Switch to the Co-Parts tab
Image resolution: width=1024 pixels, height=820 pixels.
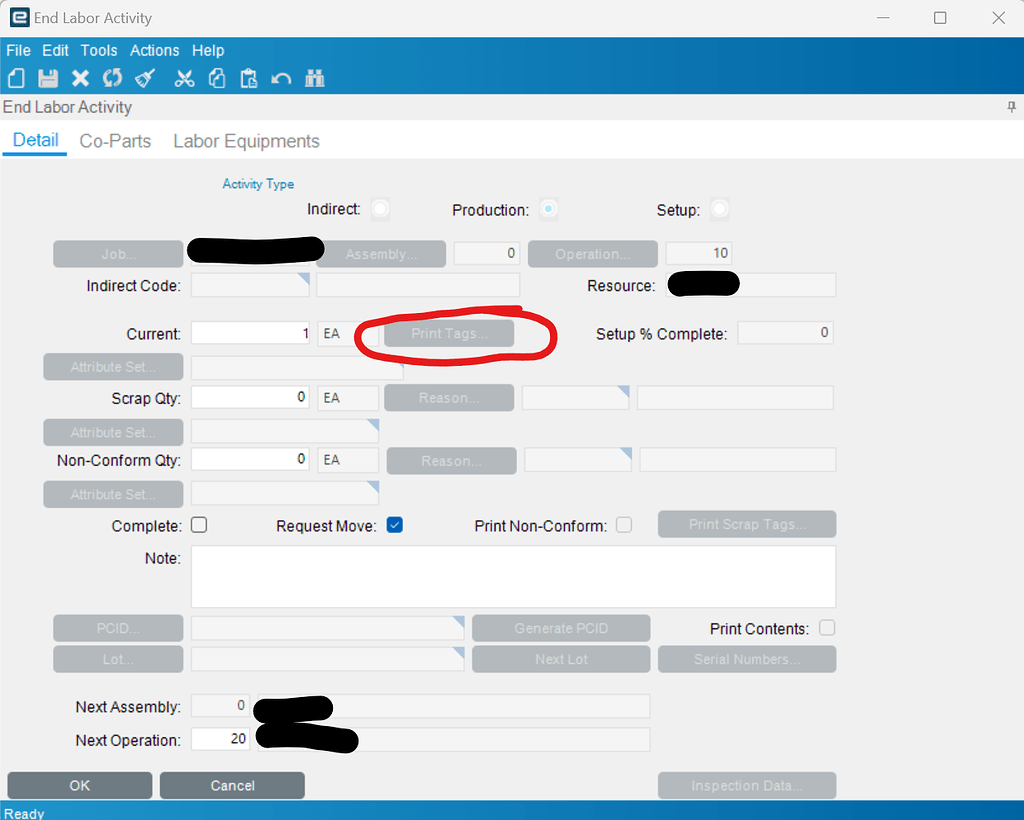pyautogui.click(x=114, y=141)
